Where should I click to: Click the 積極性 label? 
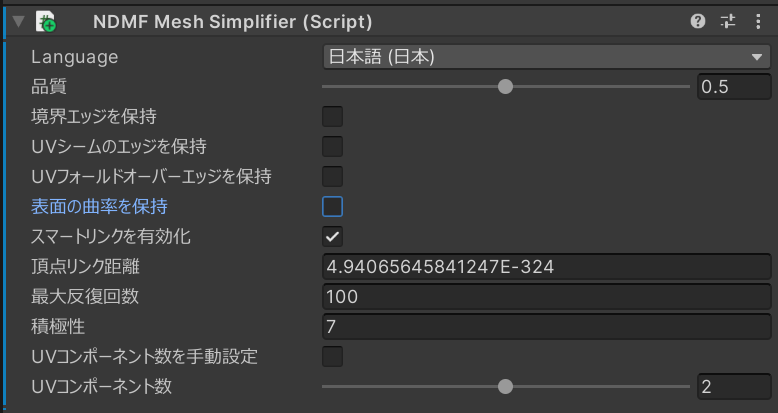tap(58, 327)
